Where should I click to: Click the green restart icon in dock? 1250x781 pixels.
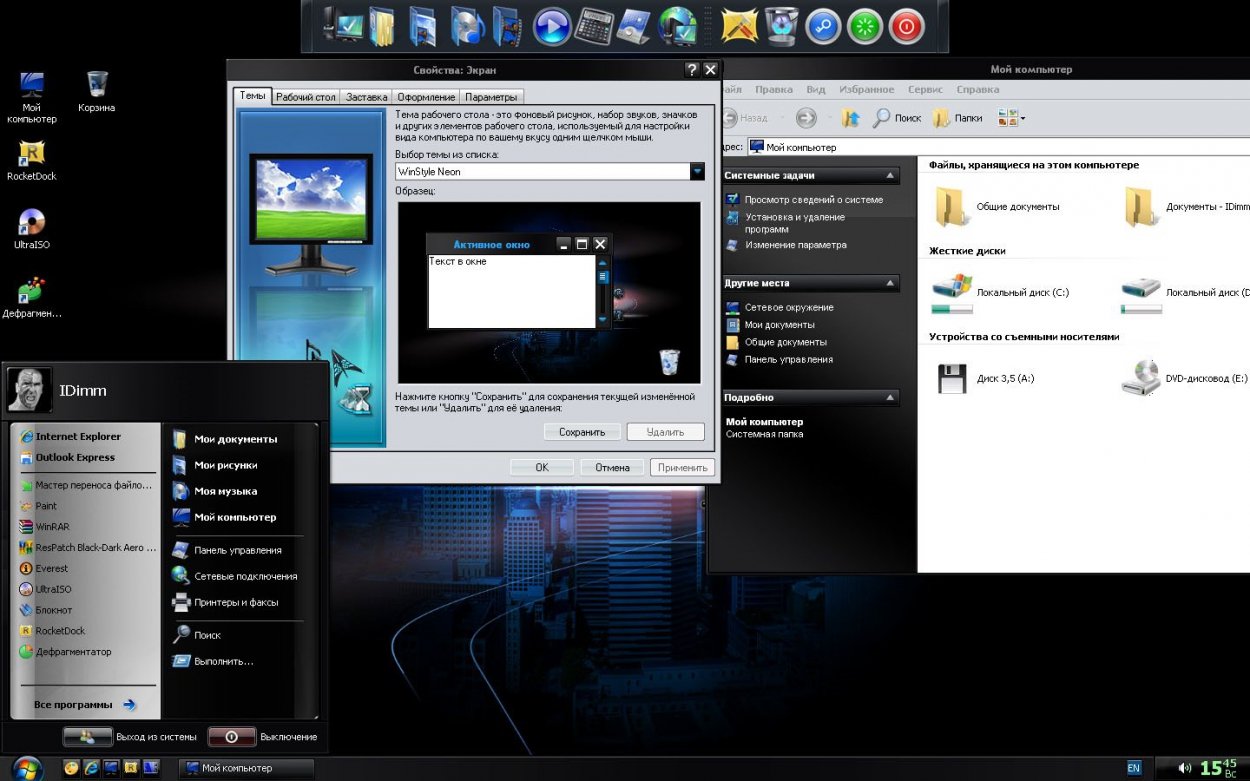click(x=865, y=26)
